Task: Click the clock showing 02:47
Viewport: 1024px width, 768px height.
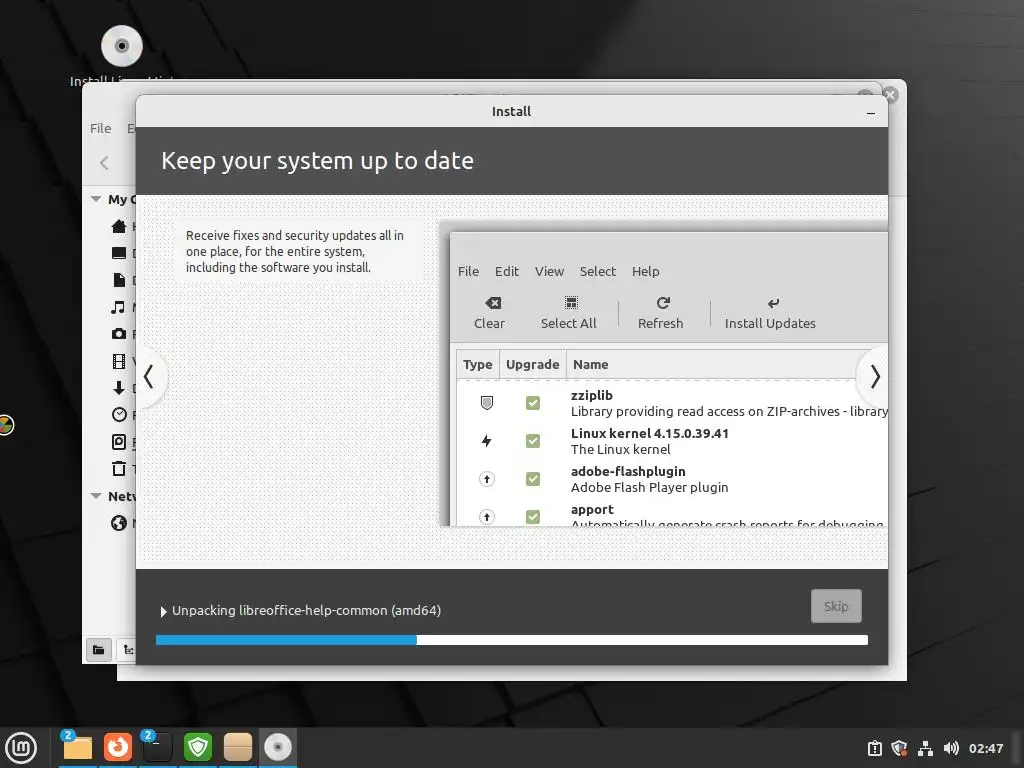Action: 986,748
